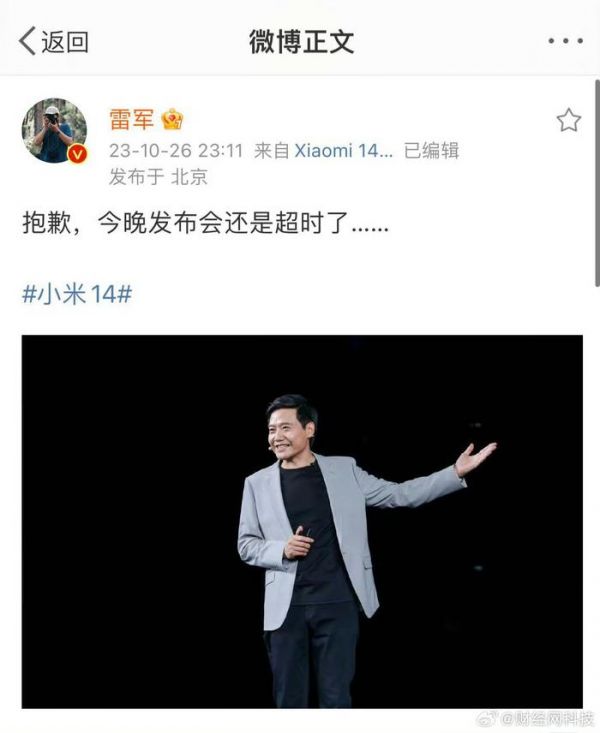Open the three-dot more options menu
Viewport: 600px width, 733px height.
565,41
